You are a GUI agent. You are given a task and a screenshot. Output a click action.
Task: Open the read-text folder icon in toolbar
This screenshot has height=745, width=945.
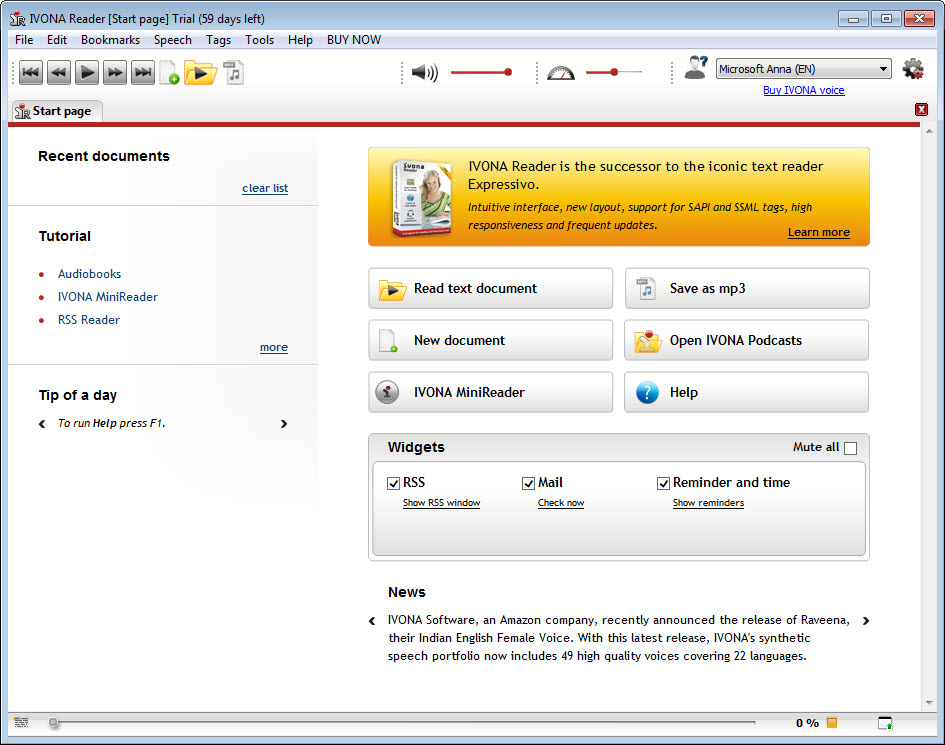coord(200,73)
